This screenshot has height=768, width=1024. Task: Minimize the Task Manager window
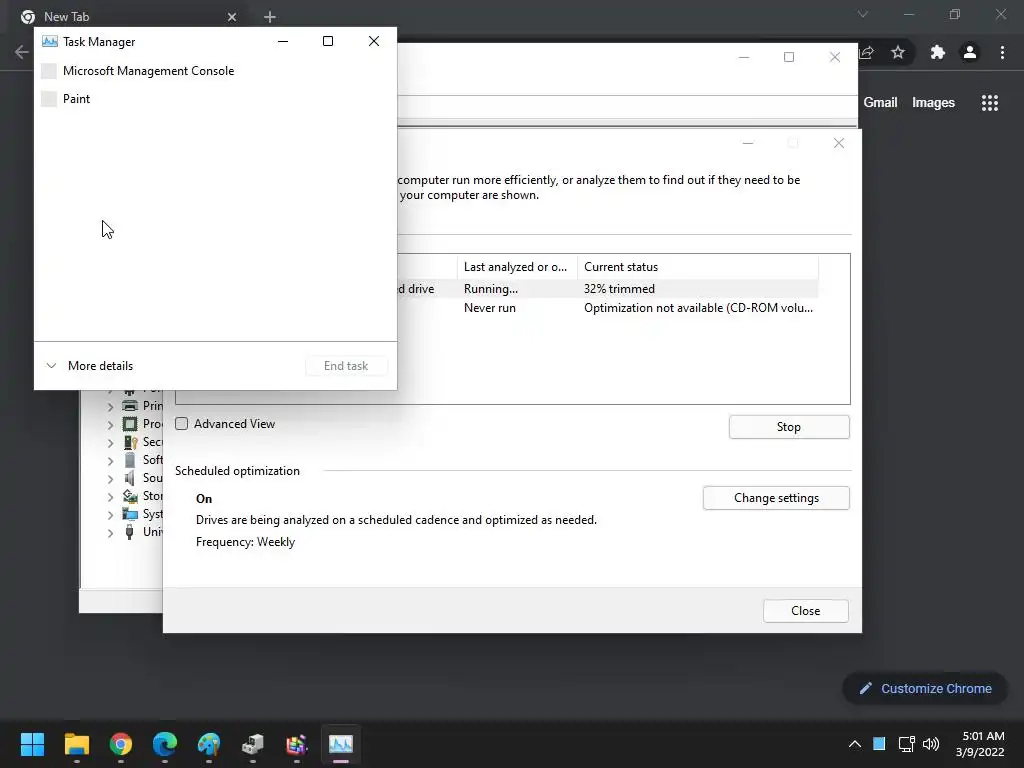[283, 41]
